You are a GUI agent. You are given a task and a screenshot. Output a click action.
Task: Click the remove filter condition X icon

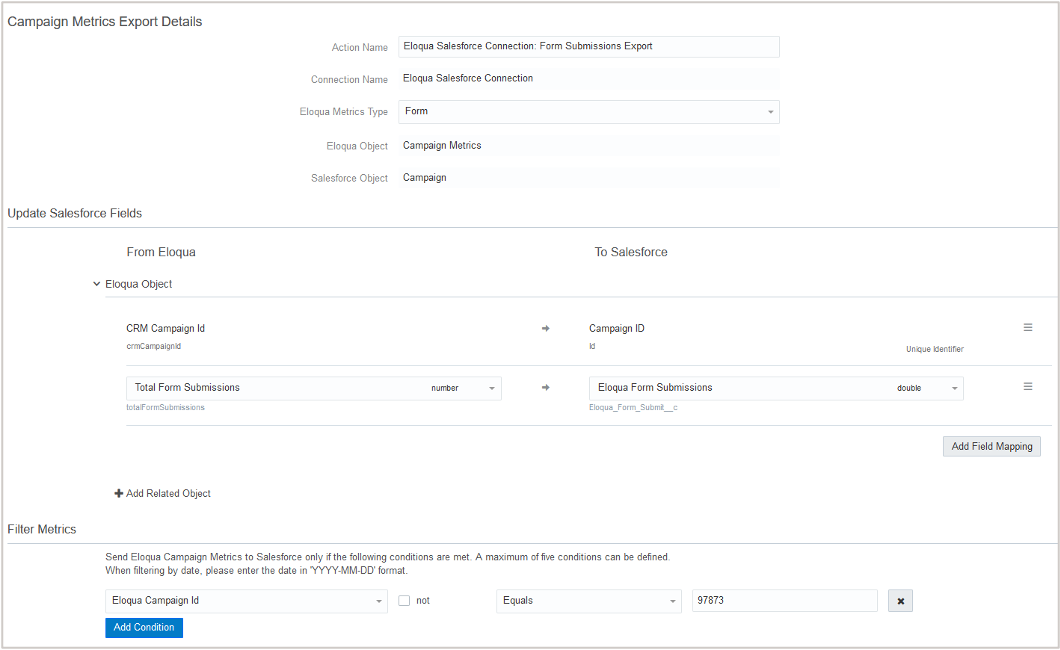pos(900,601)
